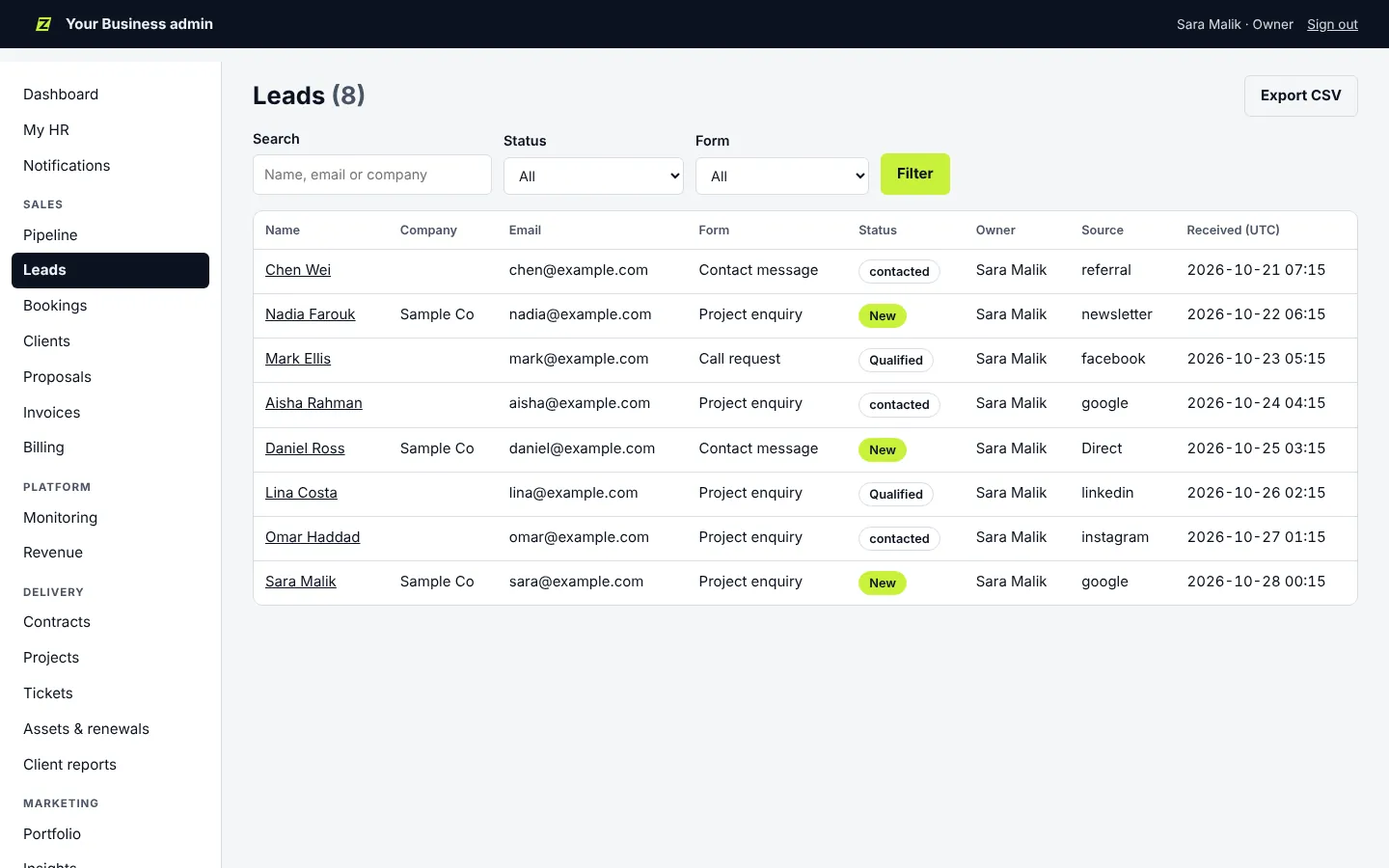Open Sara Malik lead in Name column
The image size is (1389, 868).
tap(301, 582)
